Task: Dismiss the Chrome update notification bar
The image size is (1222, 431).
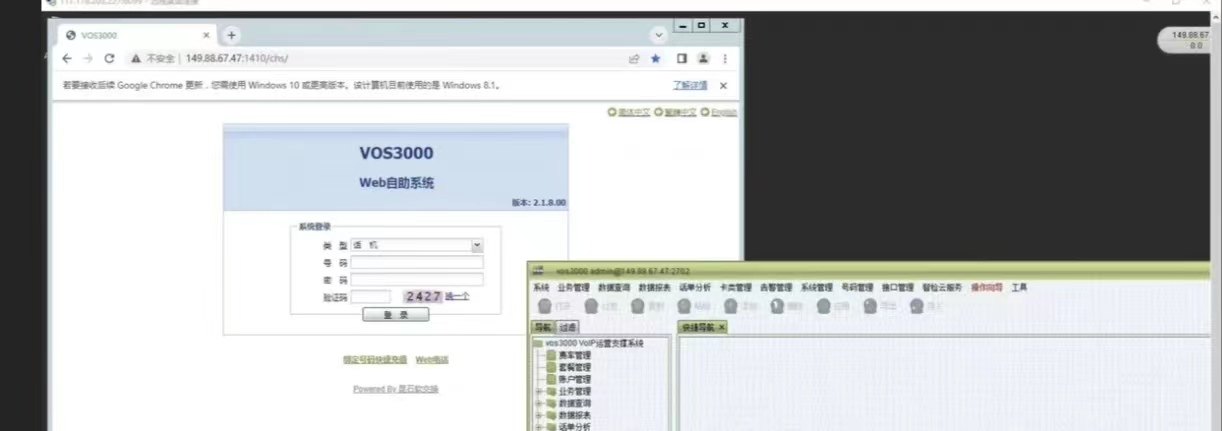Action: click(723, 86)
